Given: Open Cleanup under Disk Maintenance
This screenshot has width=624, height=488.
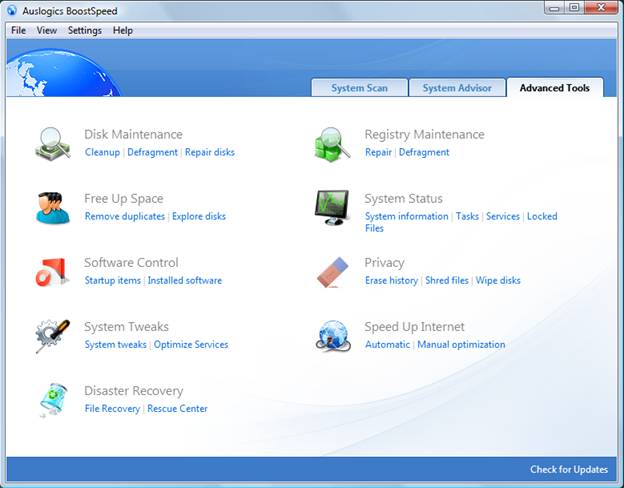Looking at the screenshot, I should coord(102,152).
